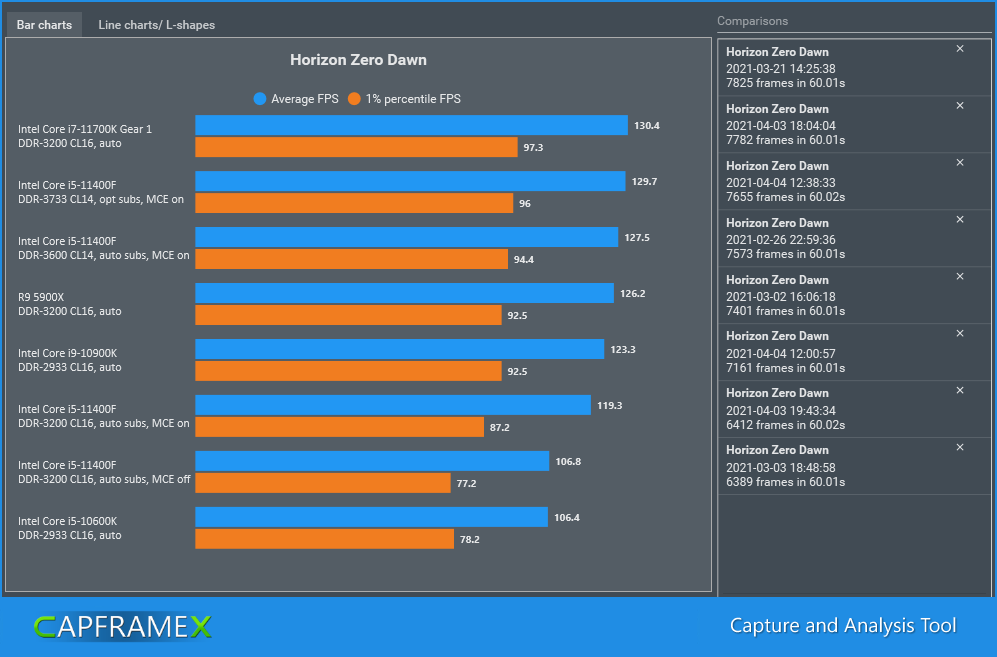Screen dimensions: 997x657
Task: Select the 6412 frames in 60.02s record
Action: [x=854, y=409]
